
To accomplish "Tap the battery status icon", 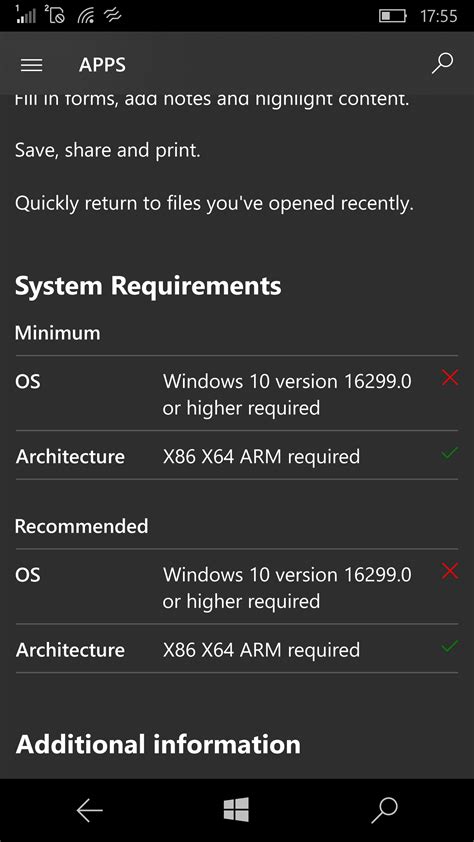I will click(x=393, y=16).
